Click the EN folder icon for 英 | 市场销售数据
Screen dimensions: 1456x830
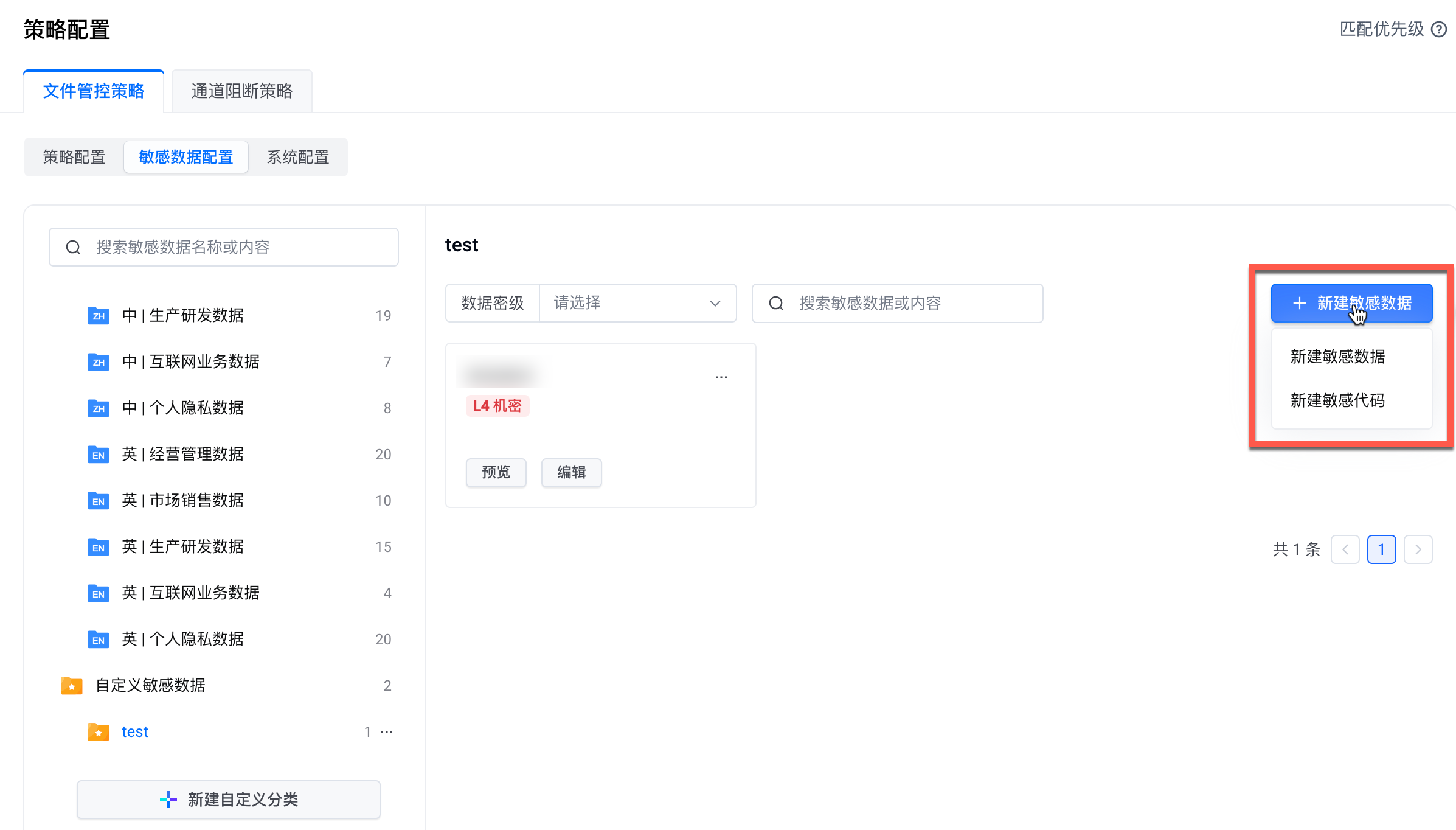[x=99, y=500]
